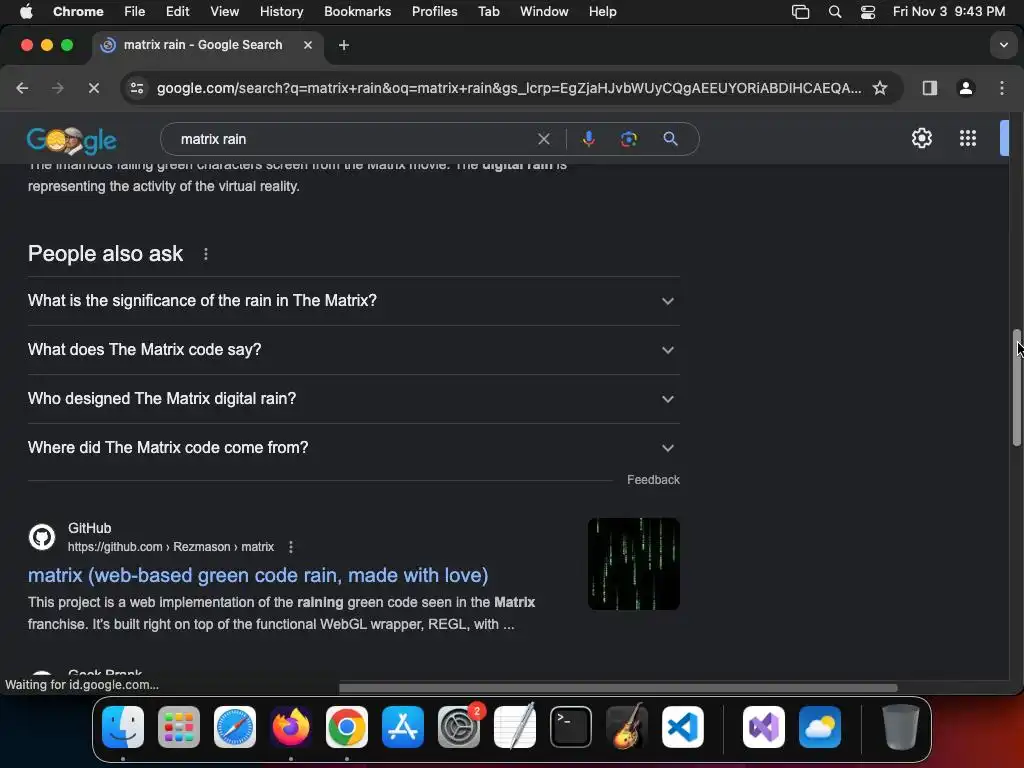Open Launchpad from the Dock
Screen dimensions: 1024x768
pos(179,727)
